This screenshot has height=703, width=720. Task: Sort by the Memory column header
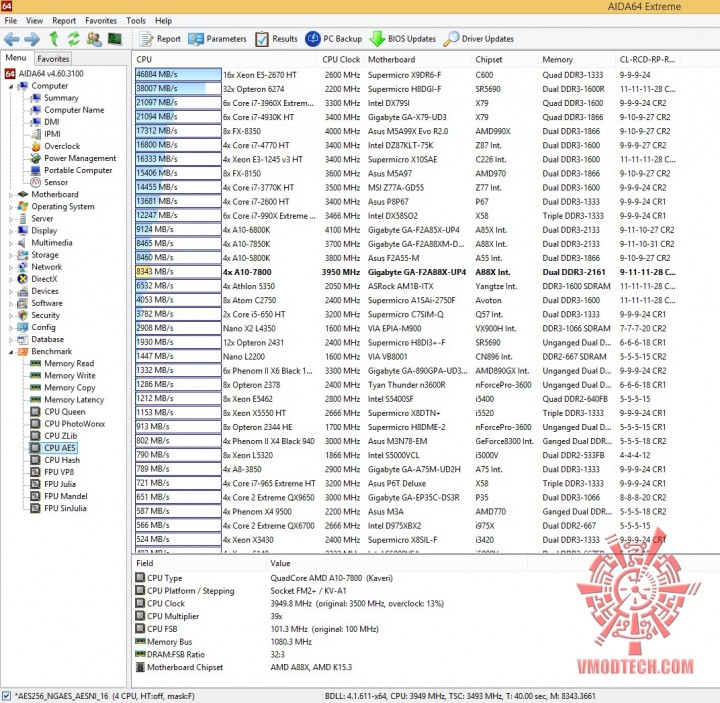pyautogui.click(x=576, y=59)
